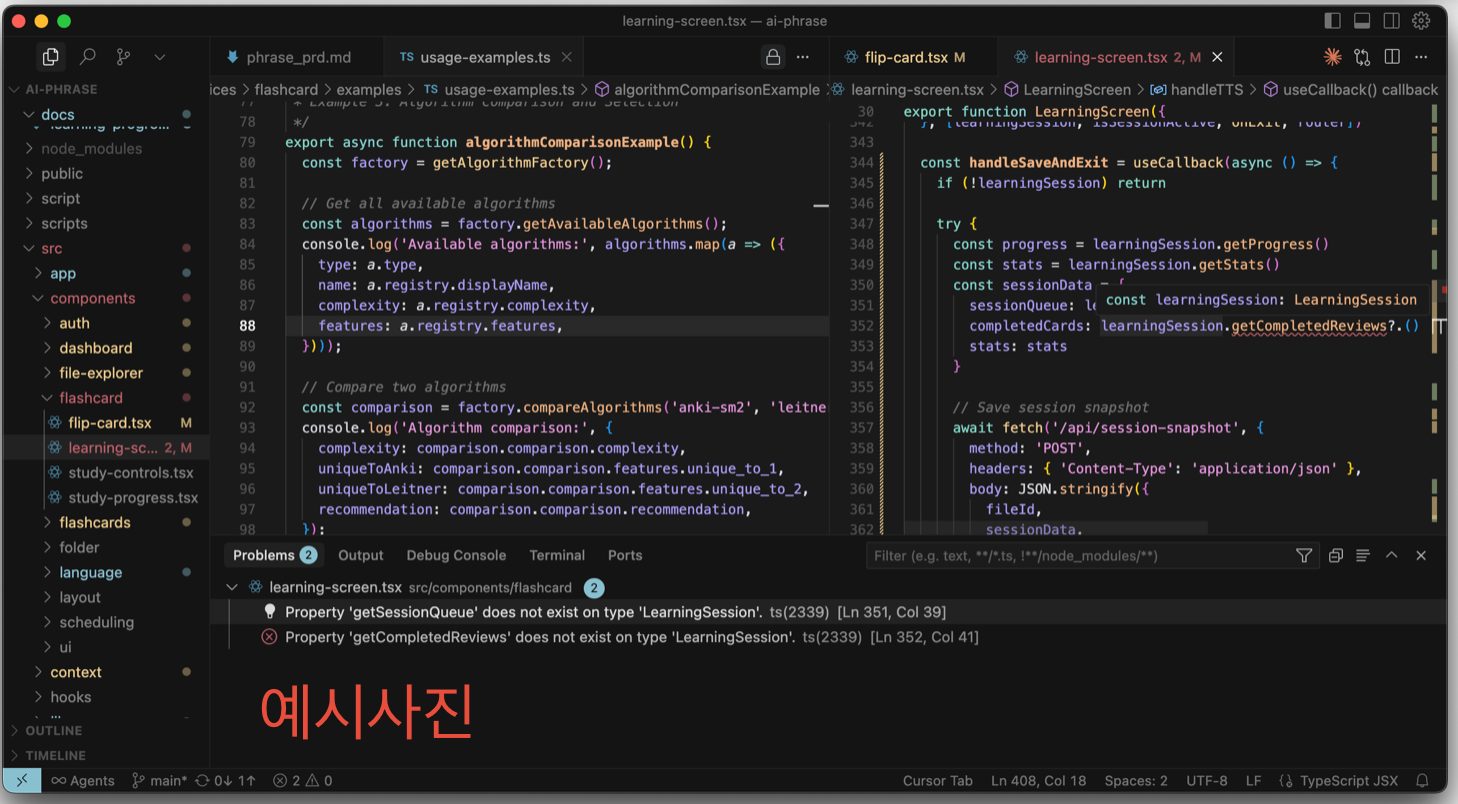Open the settings gear in title bar

1421,21
